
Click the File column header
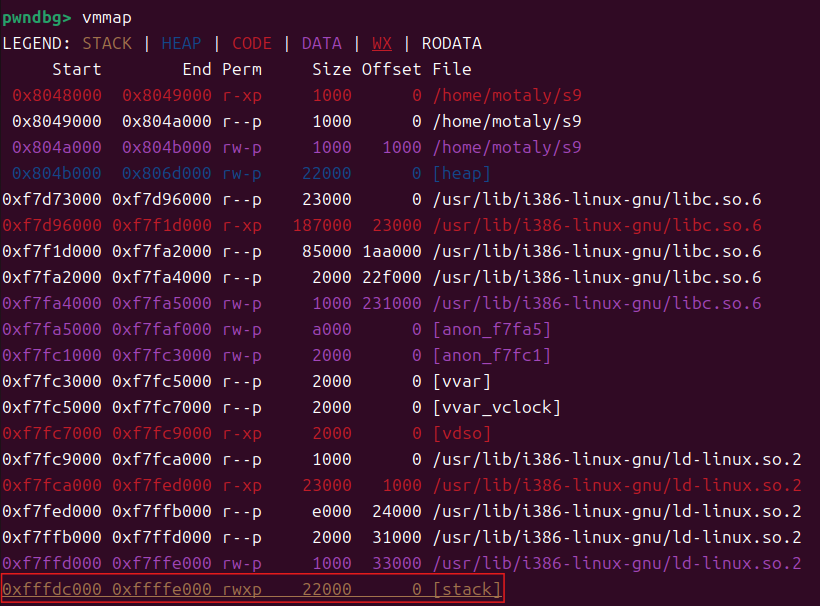(x=451, y=69)
